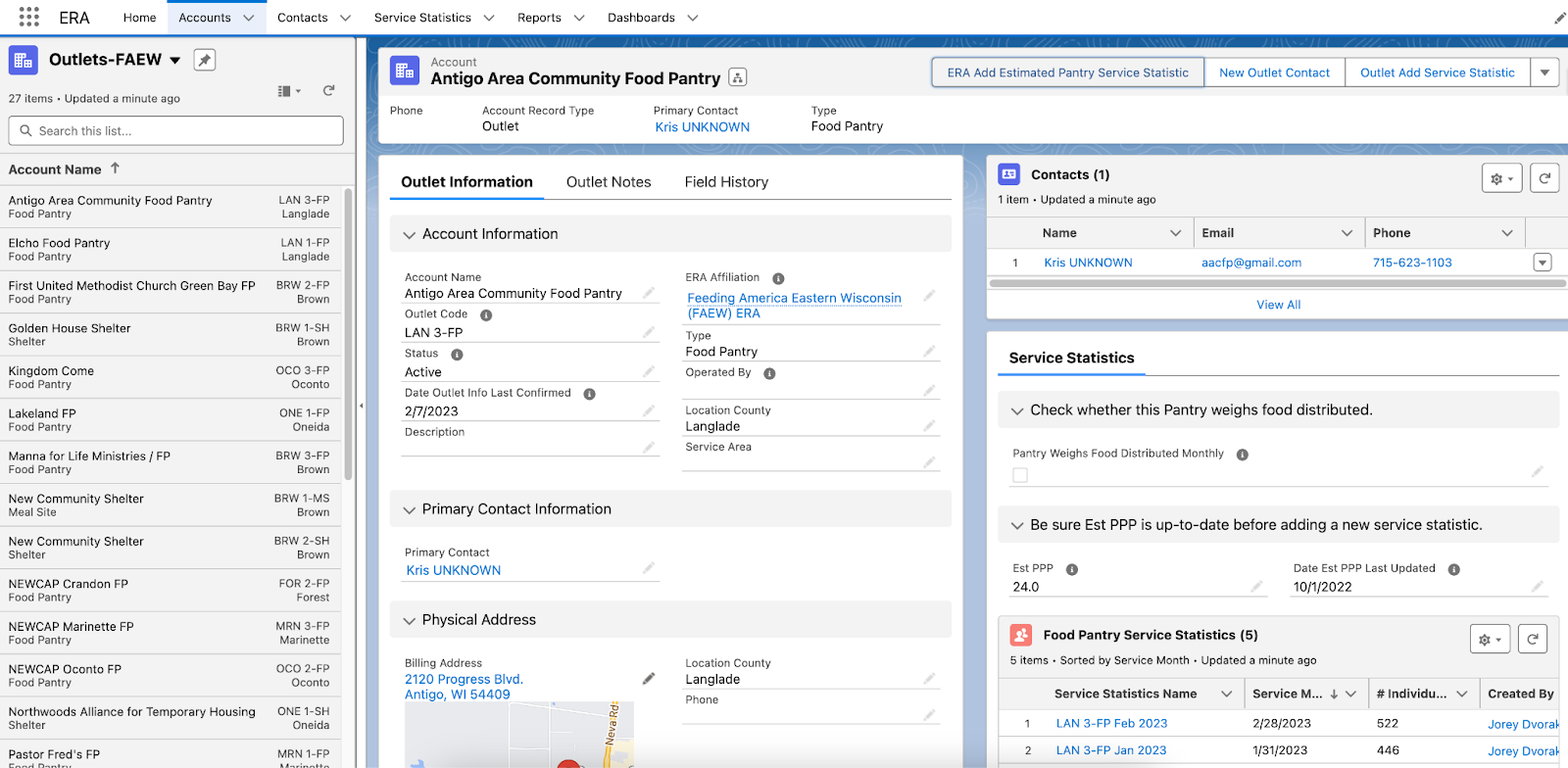
Task: Open Kris UNKNOWN in Contacts list
Action: point(1088,263)
